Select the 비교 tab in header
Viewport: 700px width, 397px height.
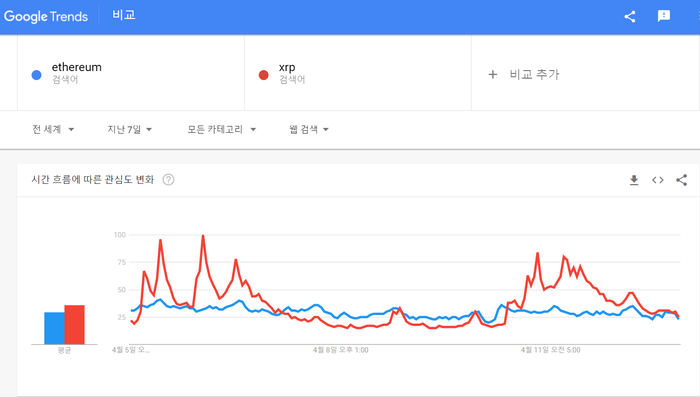tap(124, 15)
